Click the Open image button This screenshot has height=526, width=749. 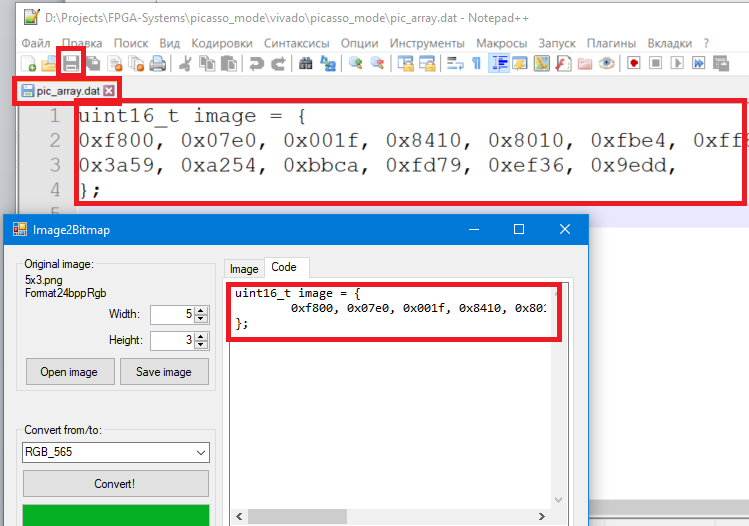69,372
